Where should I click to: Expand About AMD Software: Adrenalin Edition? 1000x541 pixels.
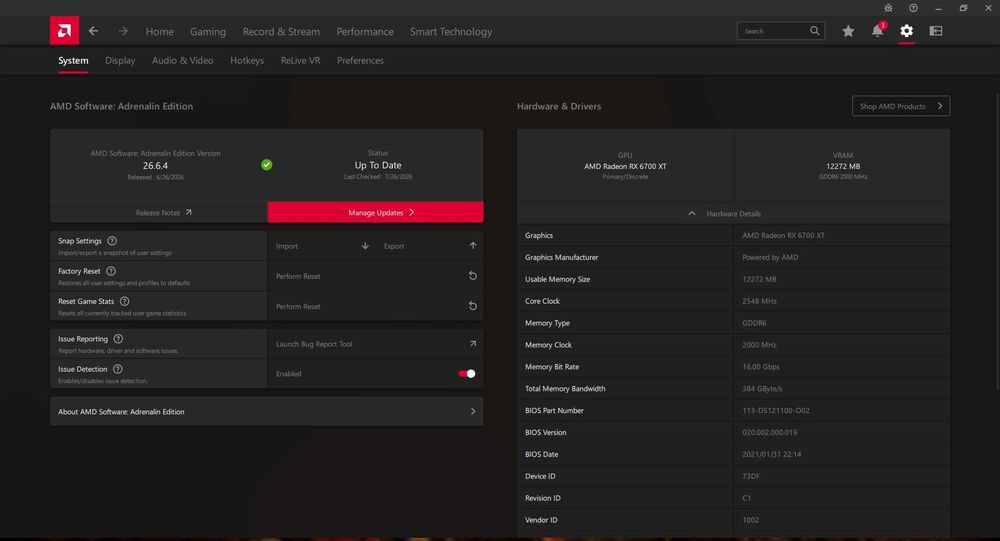coord(267,411)
